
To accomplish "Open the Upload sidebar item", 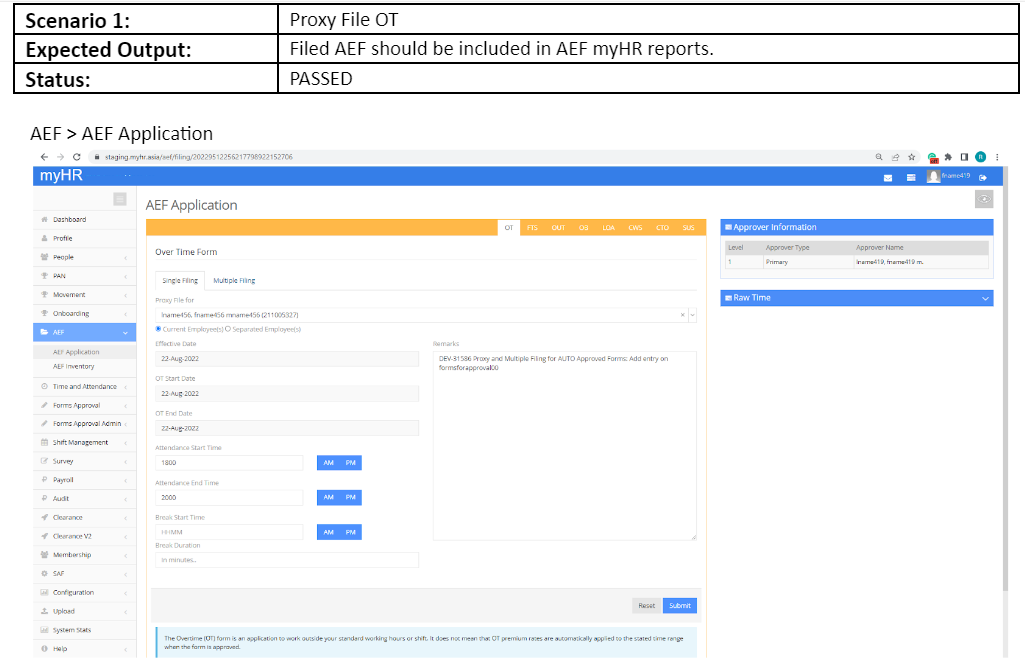I will point(85,611).
